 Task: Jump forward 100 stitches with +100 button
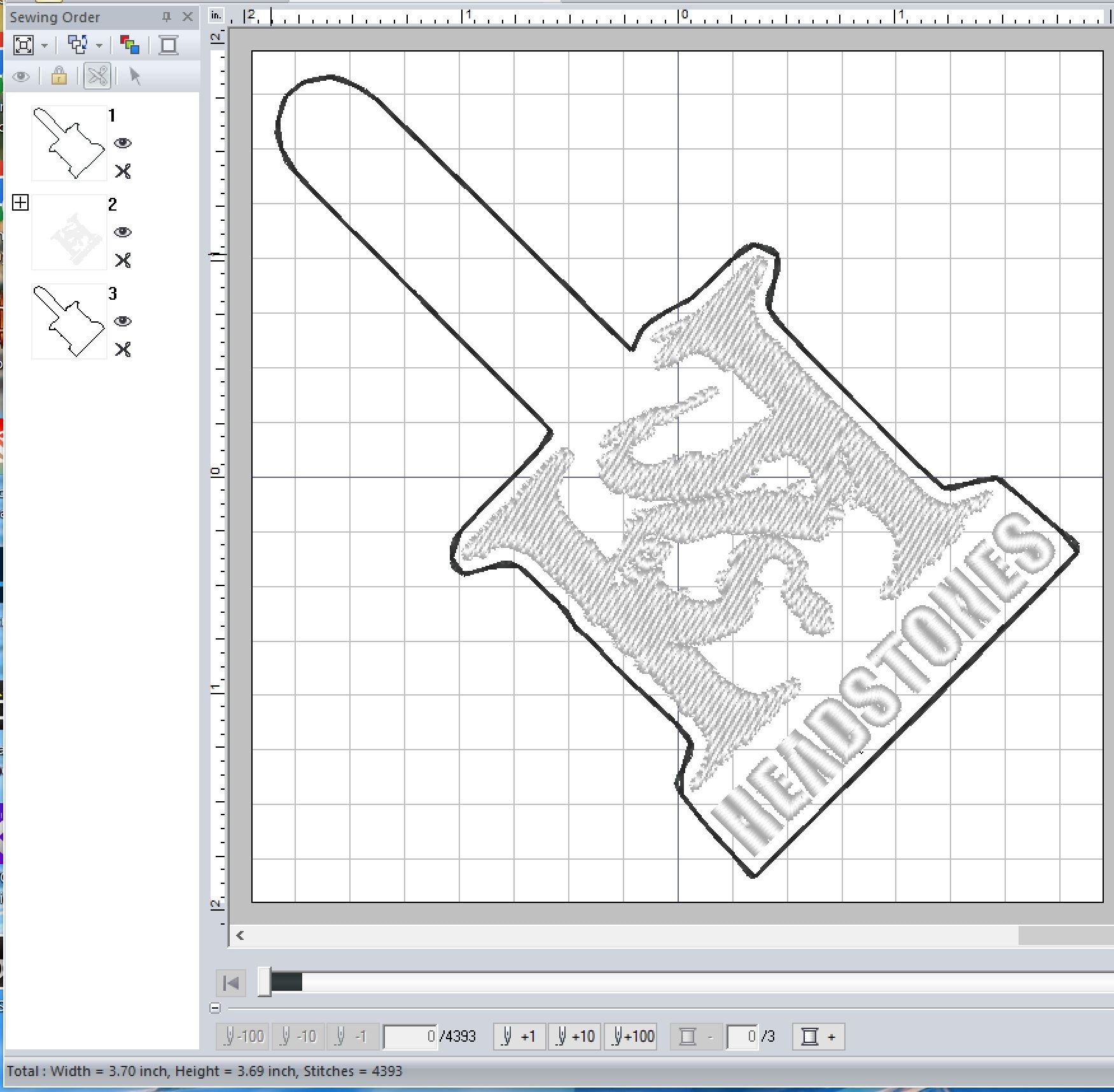(630, 1037)
